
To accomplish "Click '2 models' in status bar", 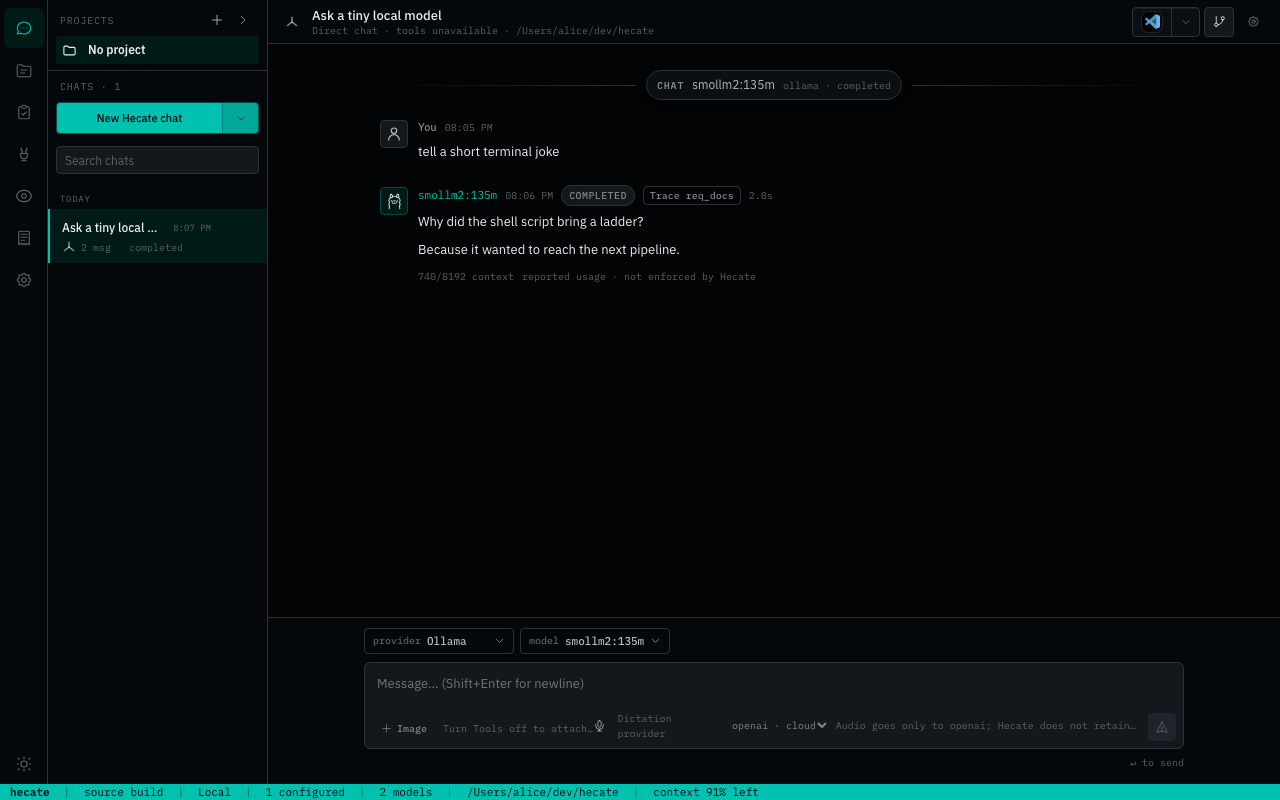I will click(x=406, y=792).
